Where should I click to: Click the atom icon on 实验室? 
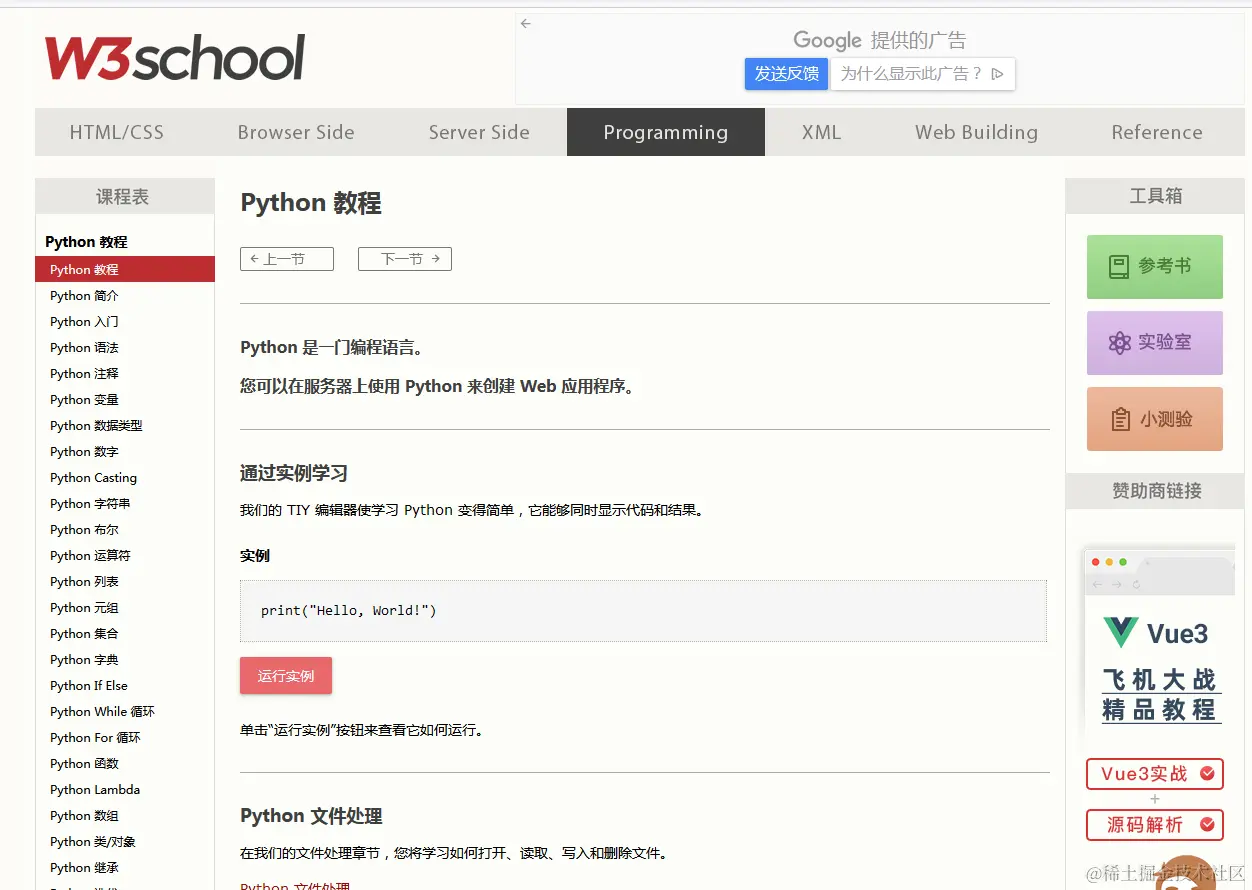[x=1119, y=343]
